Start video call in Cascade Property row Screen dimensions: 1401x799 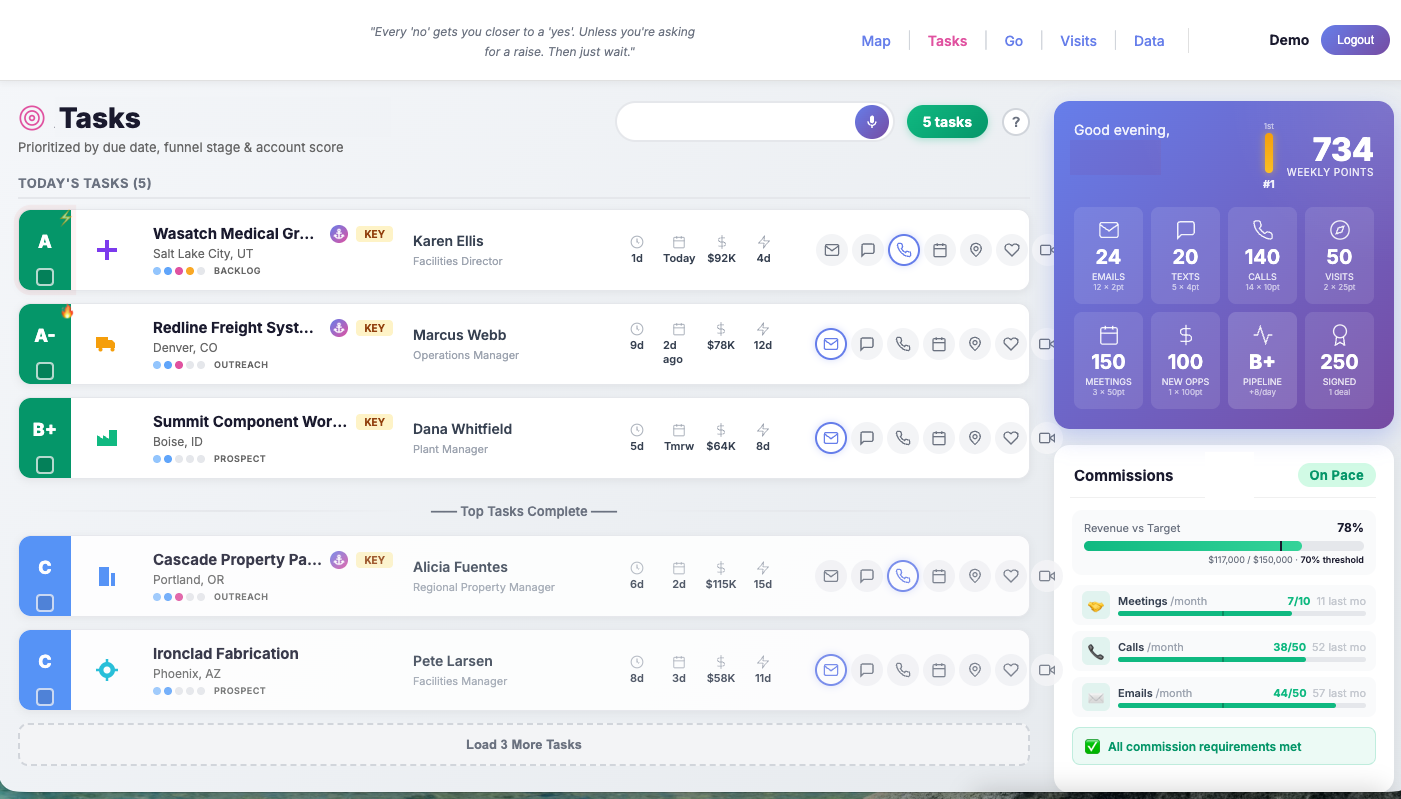pyautogui.click(x=1047, y=576)
